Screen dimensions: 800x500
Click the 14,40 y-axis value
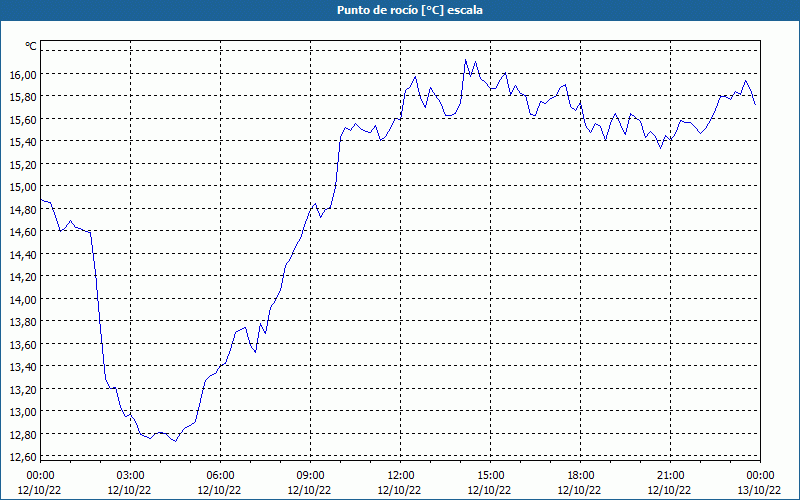(x=23, y=254)
